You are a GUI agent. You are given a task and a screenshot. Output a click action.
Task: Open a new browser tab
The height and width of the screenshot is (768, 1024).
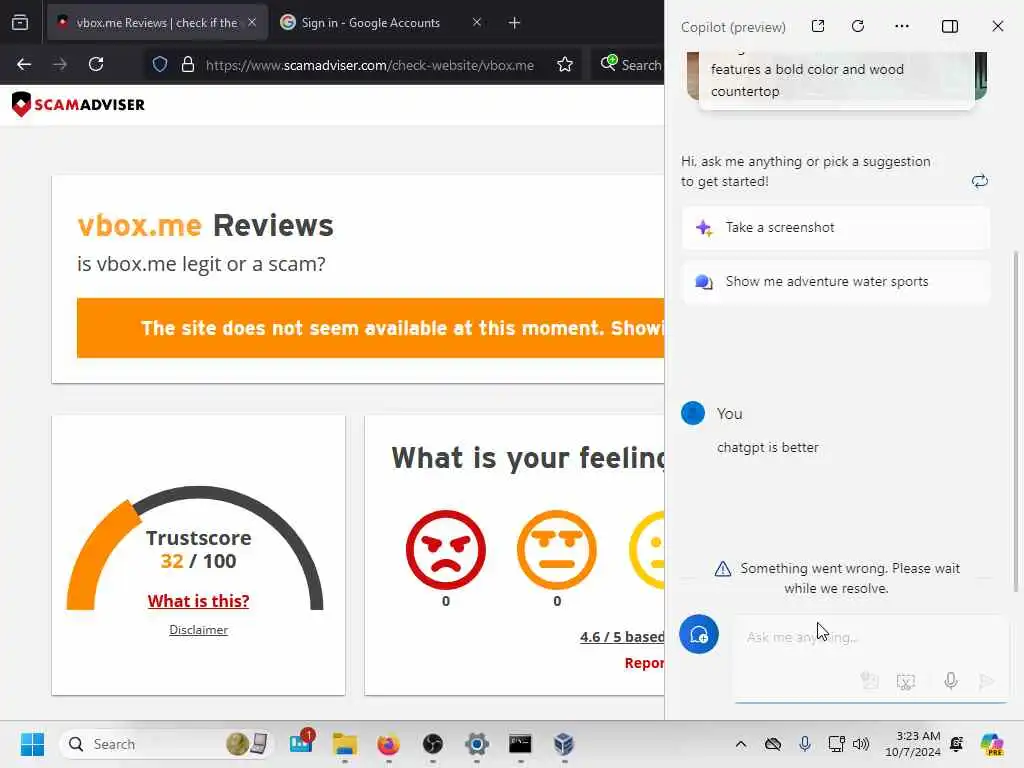514,23
